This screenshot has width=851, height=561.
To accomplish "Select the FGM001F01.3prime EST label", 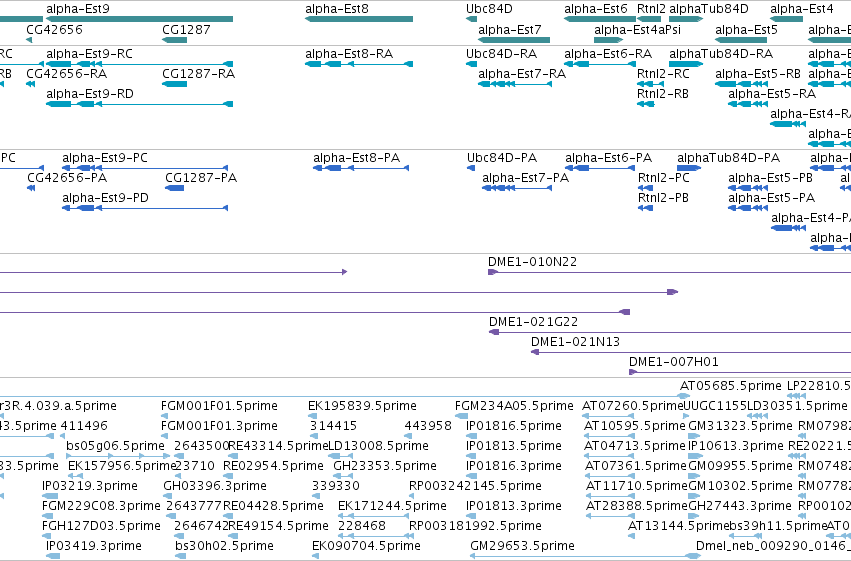I will pos(219,426).
